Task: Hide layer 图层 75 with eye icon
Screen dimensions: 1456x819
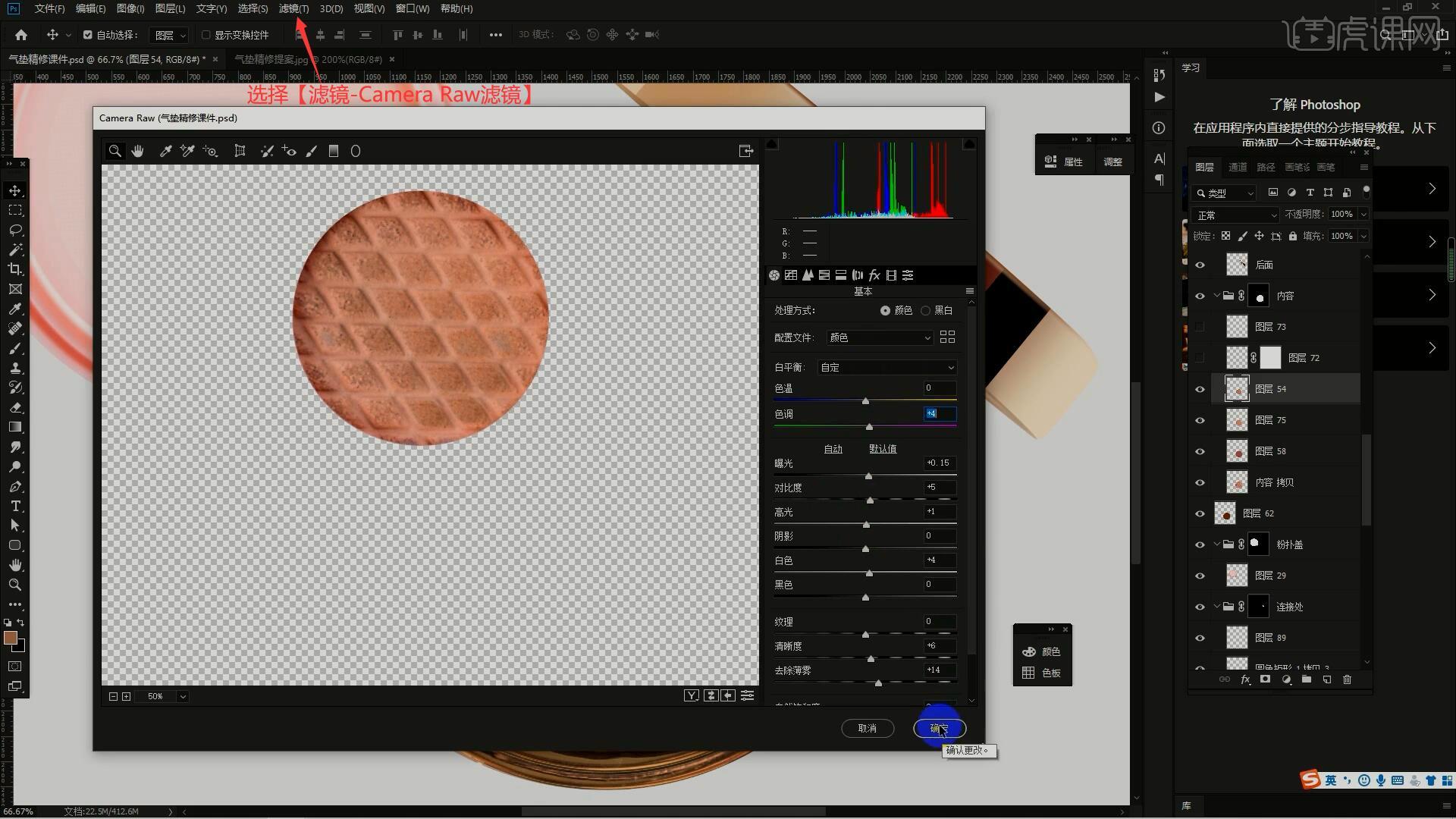Action: click(1200, 420)
